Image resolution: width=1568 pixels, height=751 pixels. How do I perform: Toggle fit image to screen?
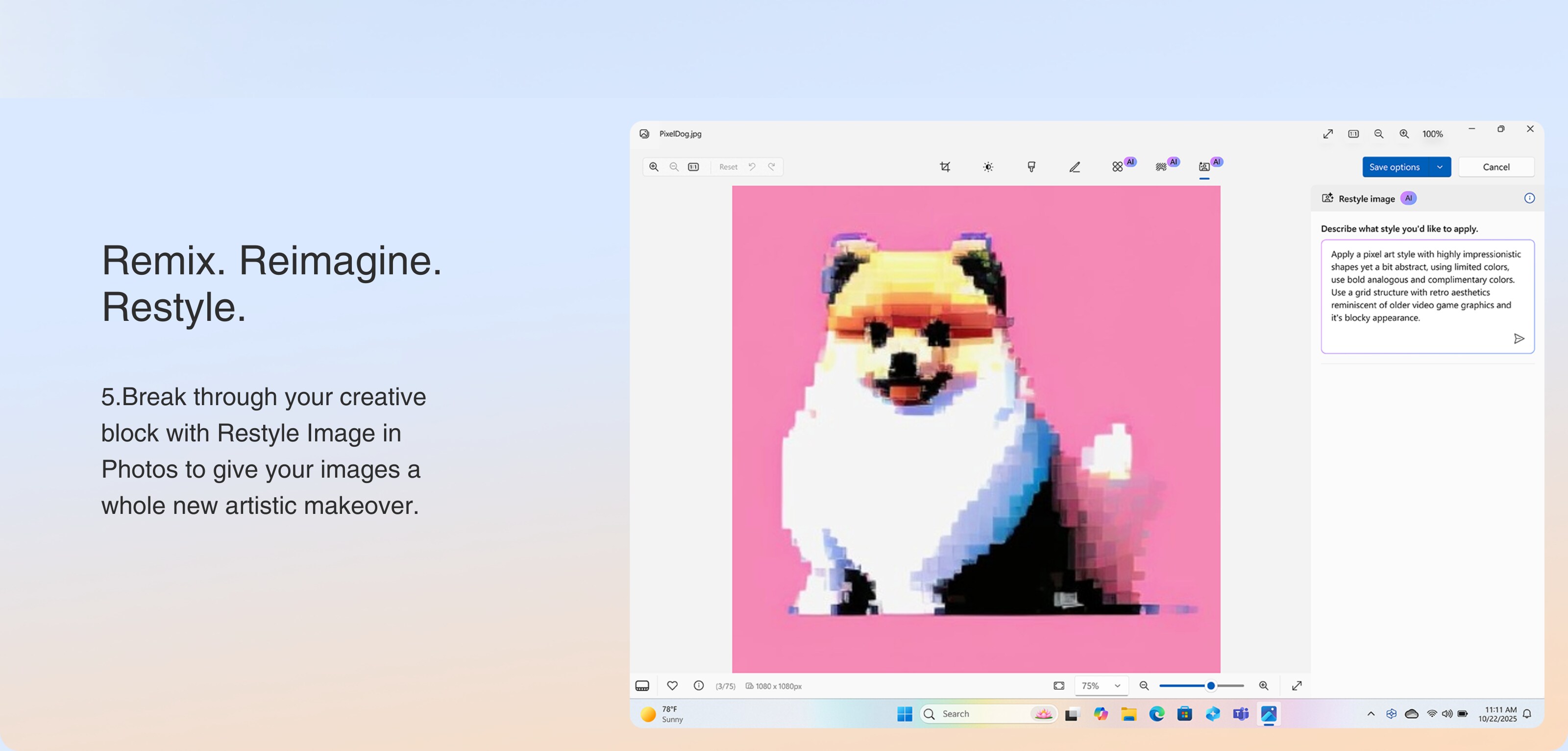coord(1058,686)
